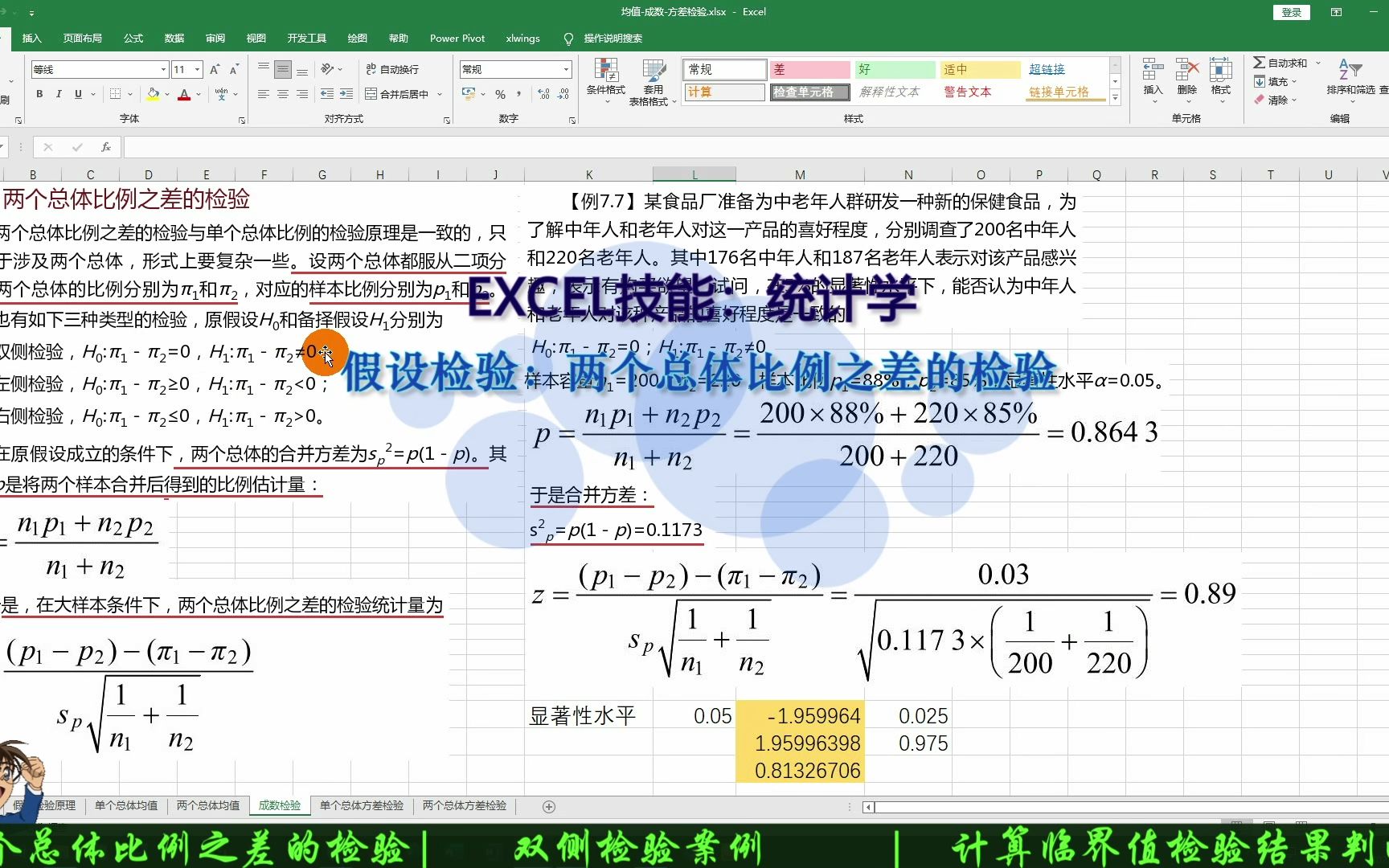Click the 填充 (Fill) icon

pyautogui.click(x=1260, y=81)
